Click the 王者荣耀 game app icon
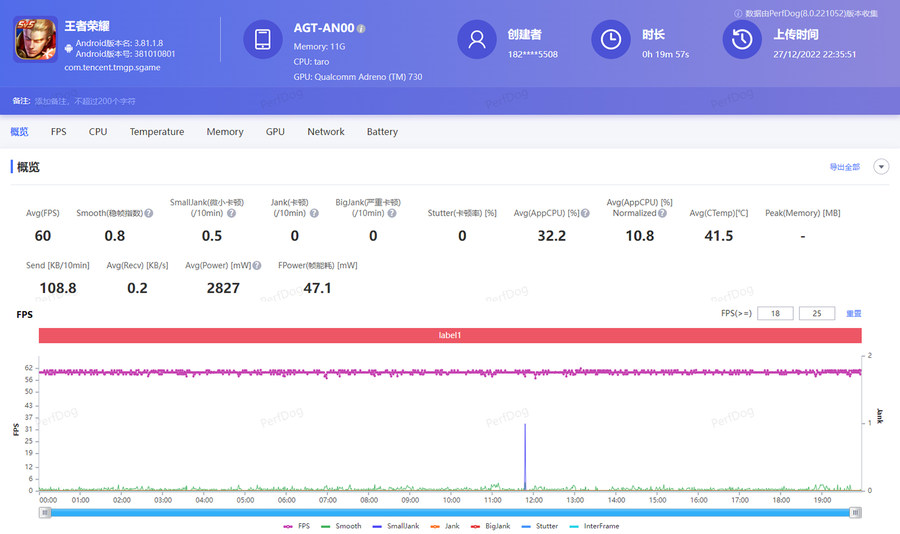 point(35,42)
